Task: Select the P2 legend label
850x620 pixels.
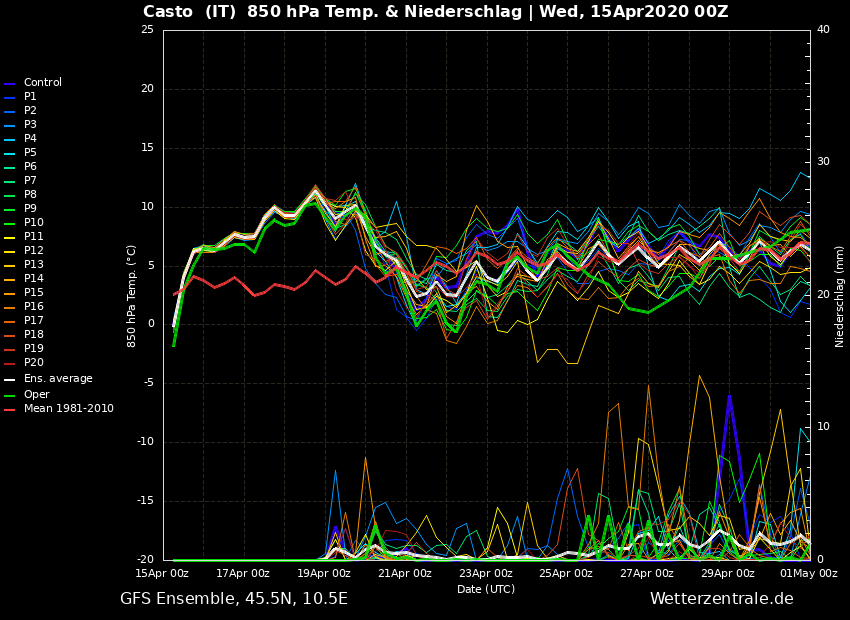Action: click(30, 111)
